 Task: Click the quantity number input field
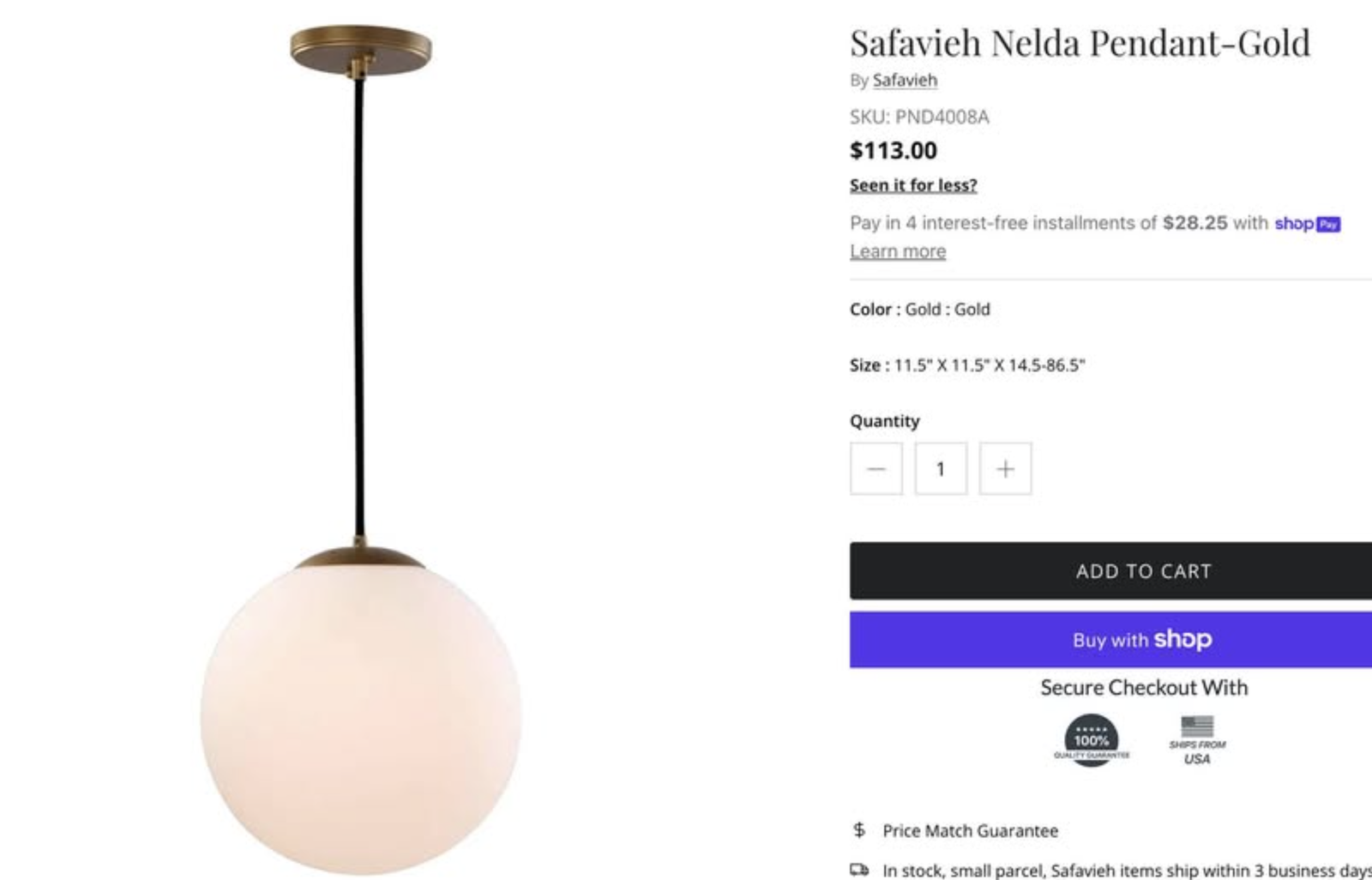click(x=941, y=468)
